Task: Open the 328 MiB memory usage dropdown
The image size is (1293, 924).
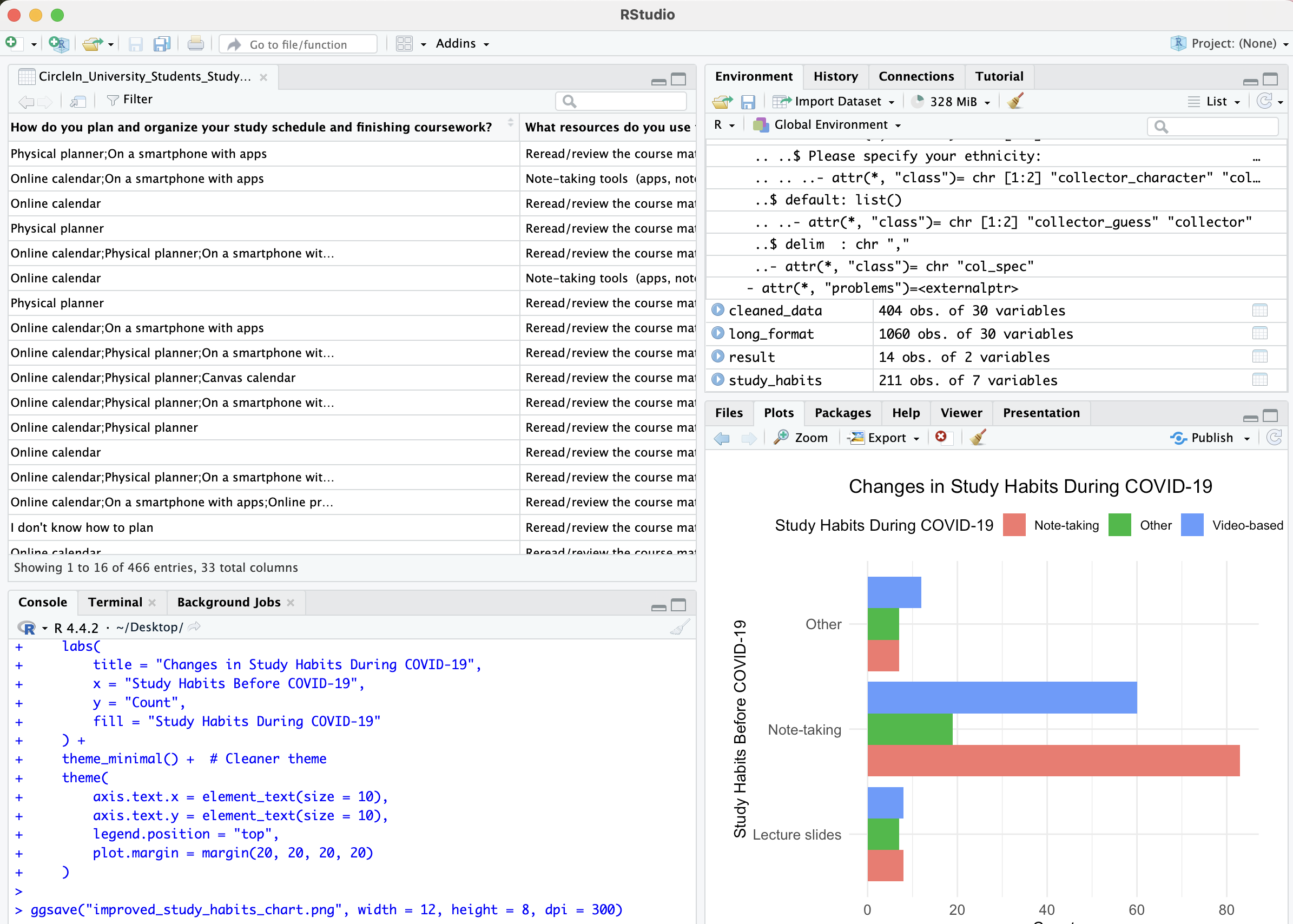Action: (x=951, y=102)
